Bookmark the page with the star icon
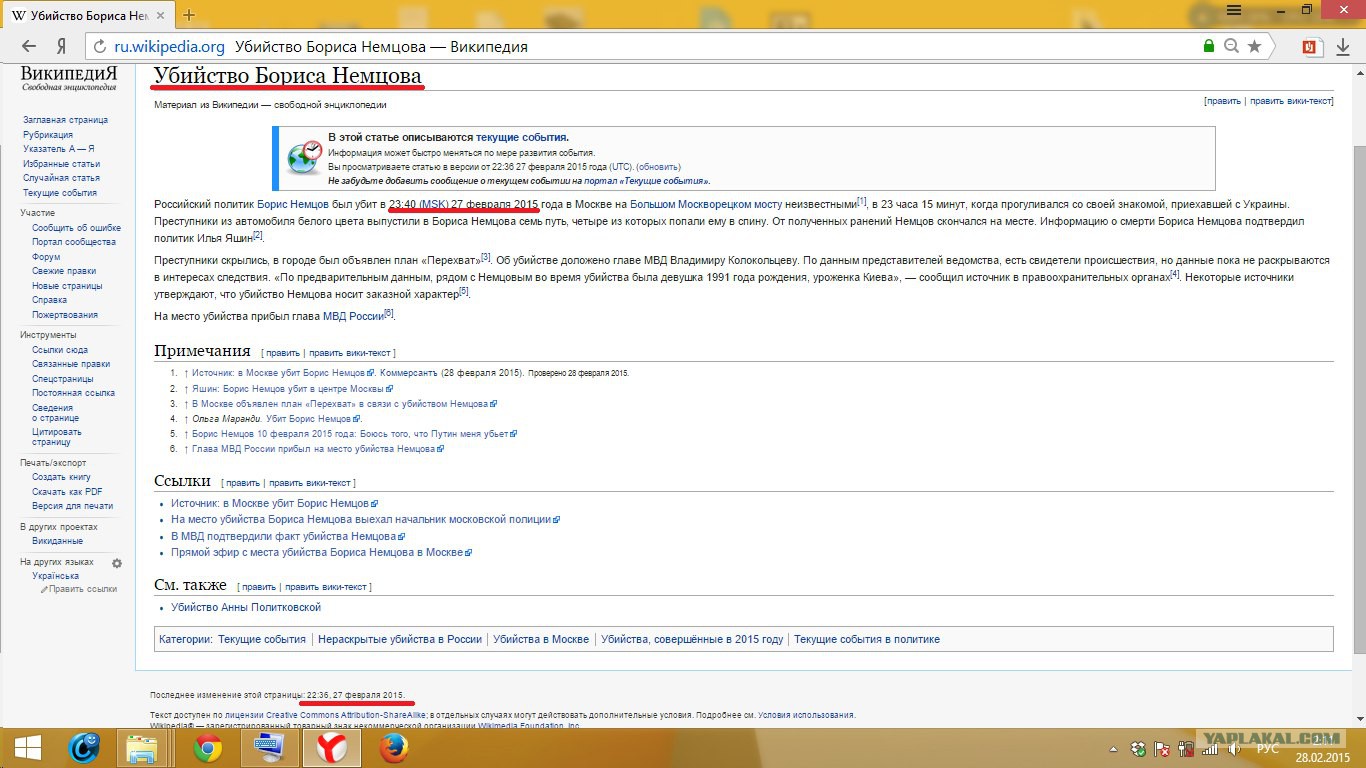Screen dimensions: 1366x768 tap(1255, 46)
